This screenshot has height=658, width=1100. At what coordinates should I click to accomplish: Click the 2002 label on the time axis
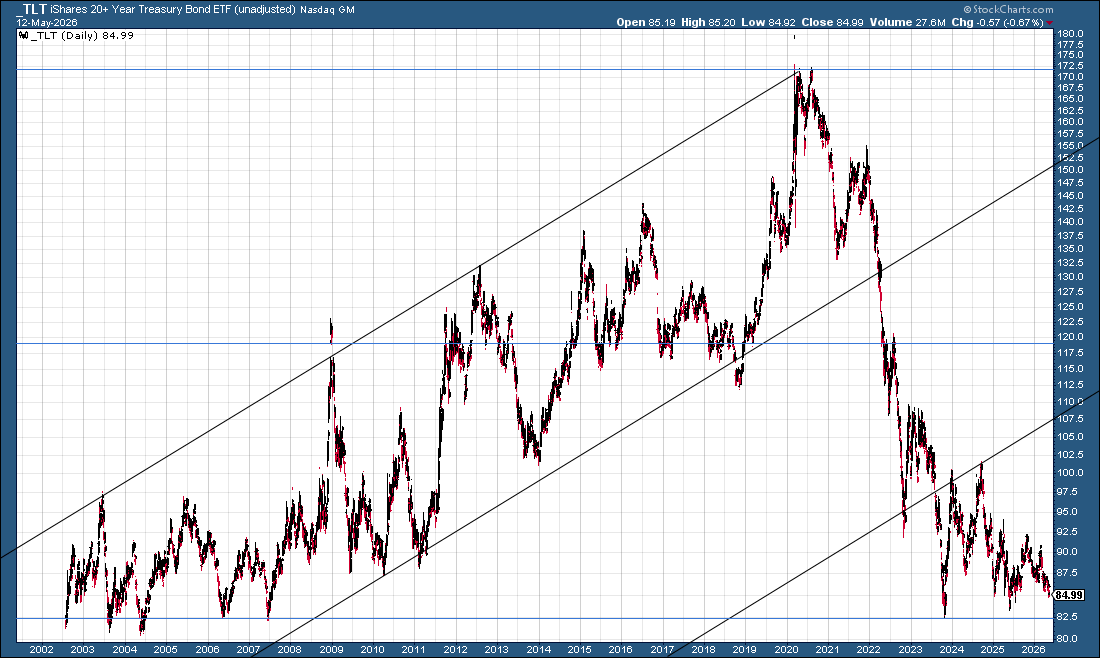41,649
